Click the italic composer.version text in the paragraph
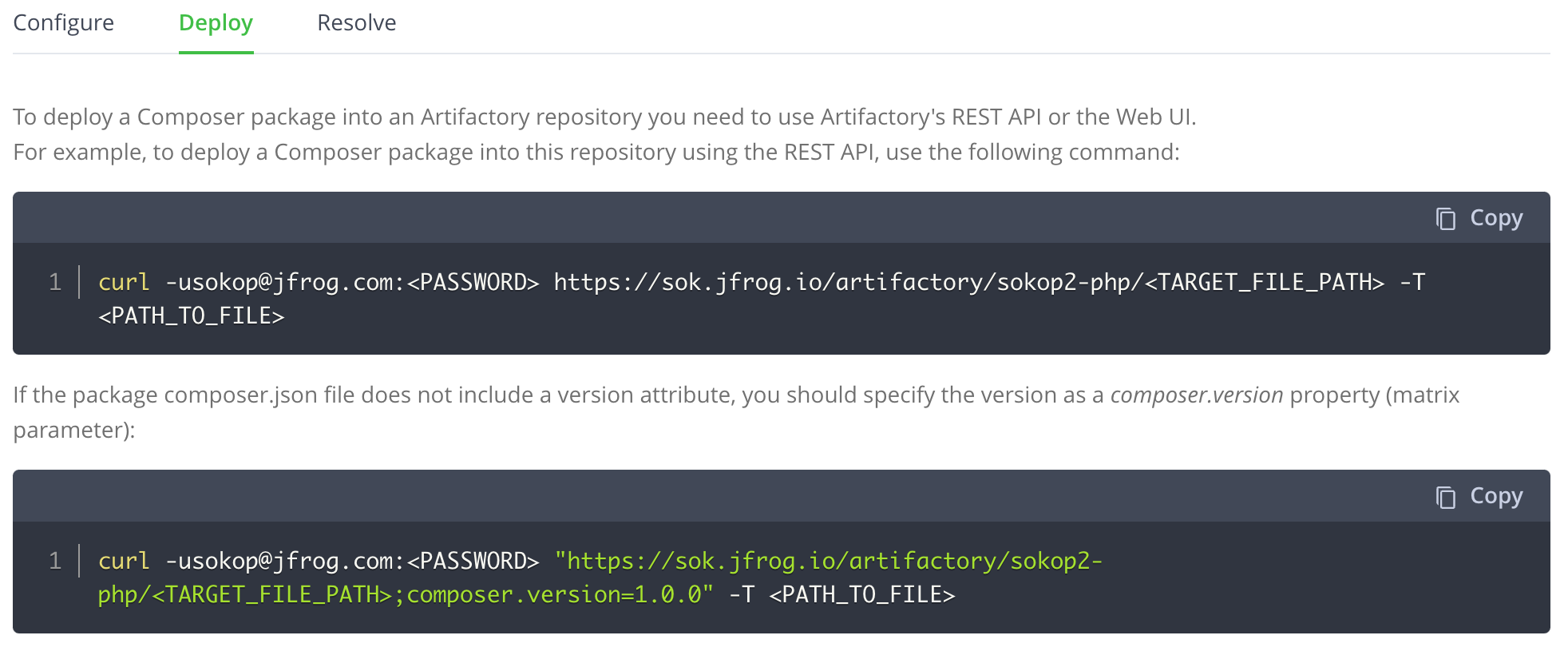1568x663 pixels. (1196, 395)
